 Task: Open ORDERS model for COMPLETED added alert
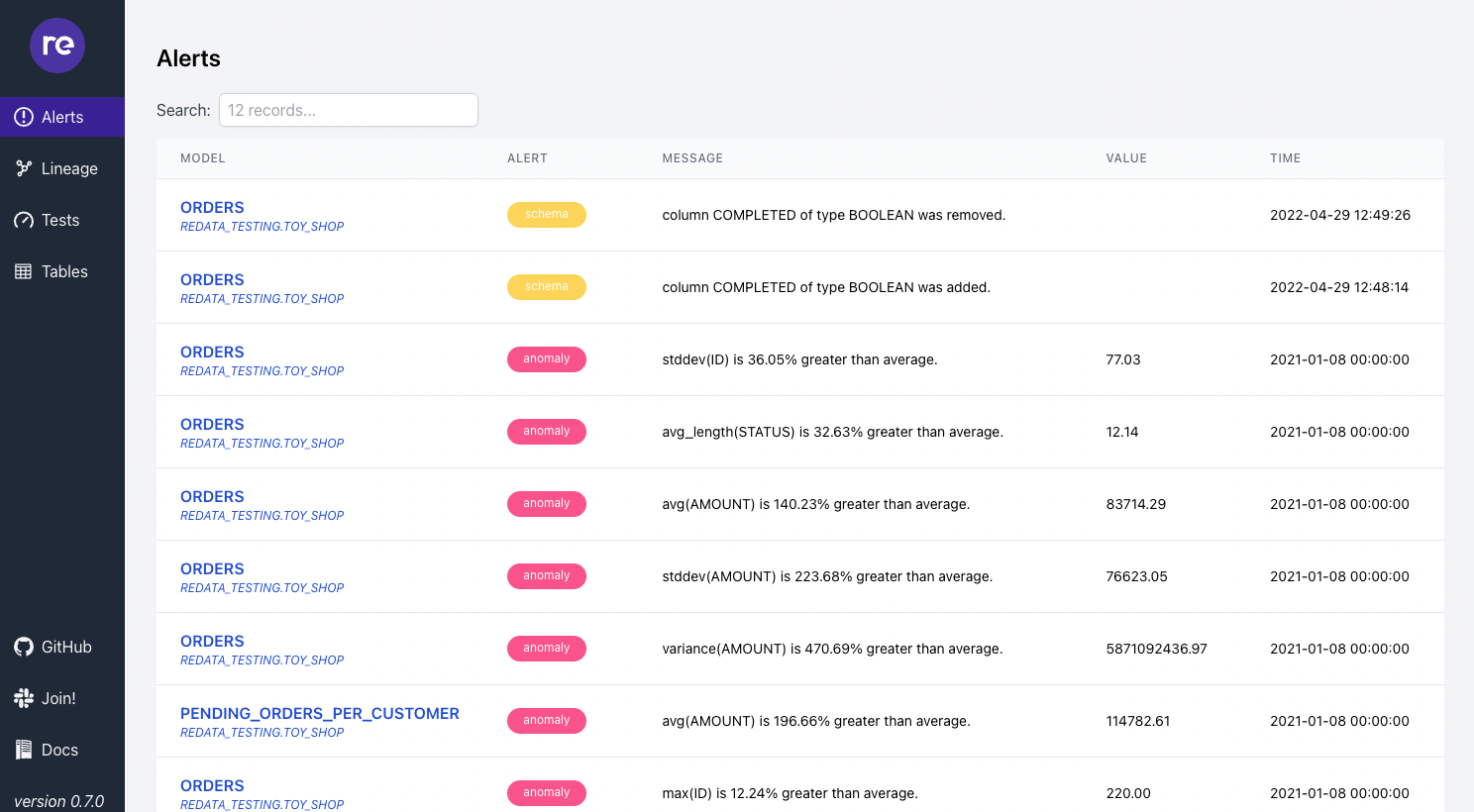[x=212, y=279]
